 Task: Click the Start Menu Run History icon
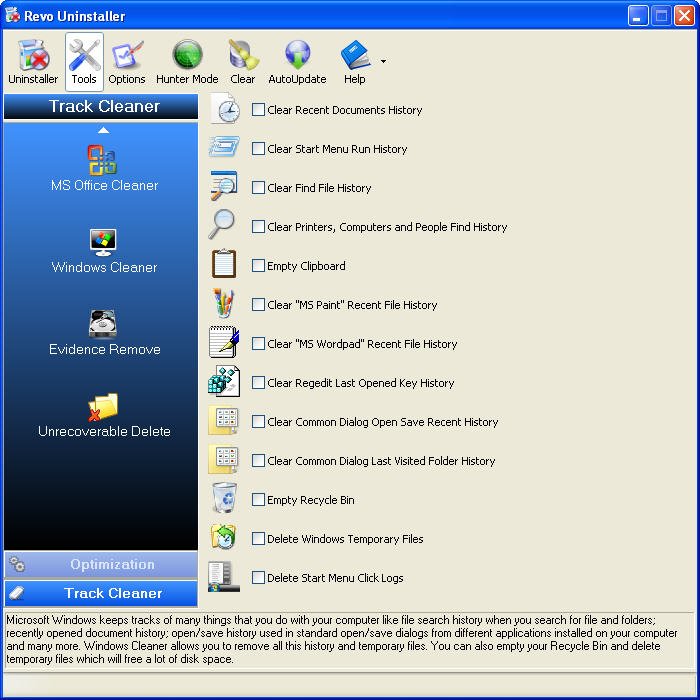click(x=224, y=147)
